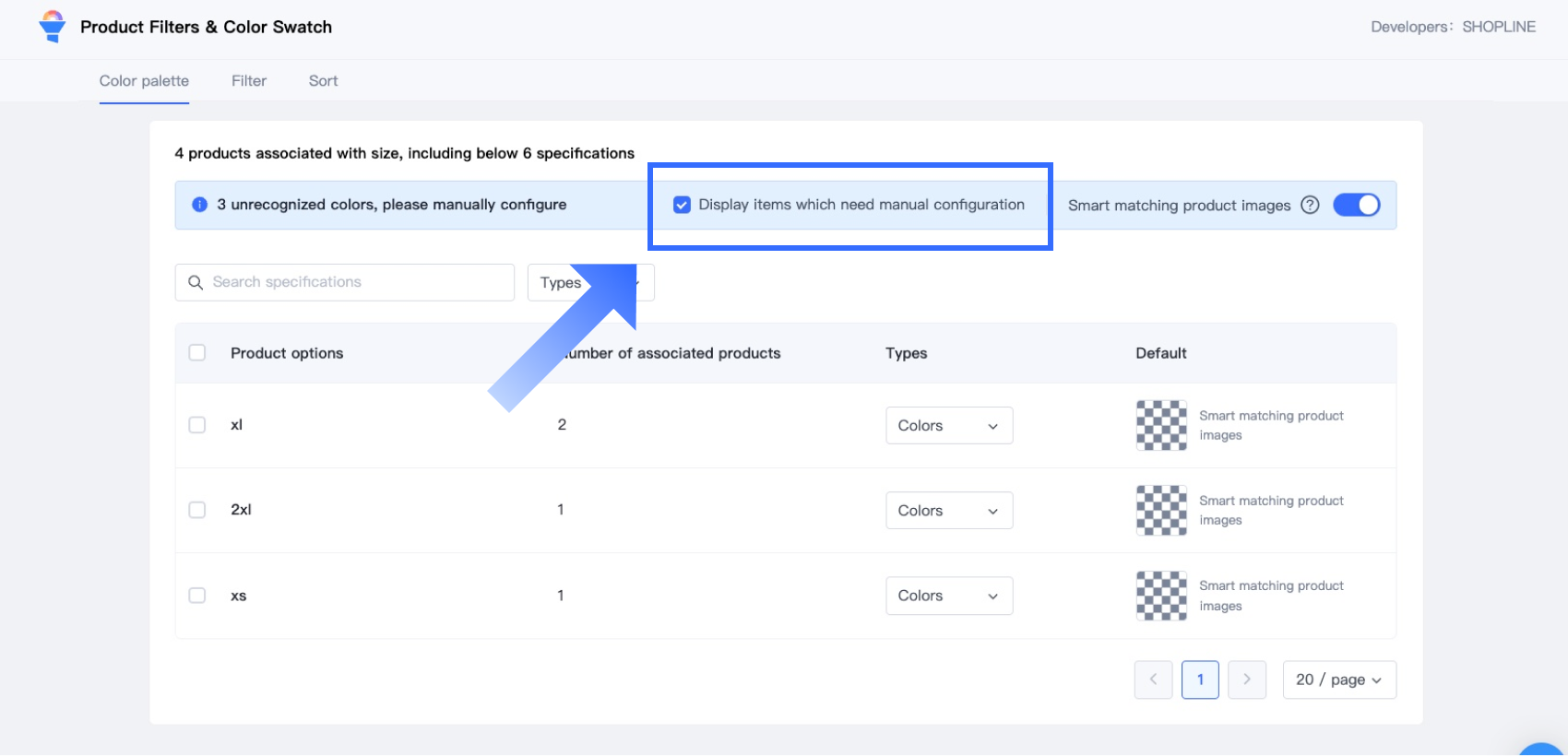Expand Colors dropdown for xs row
This screenshot has width=1568, height=756.
pos(948,596)
